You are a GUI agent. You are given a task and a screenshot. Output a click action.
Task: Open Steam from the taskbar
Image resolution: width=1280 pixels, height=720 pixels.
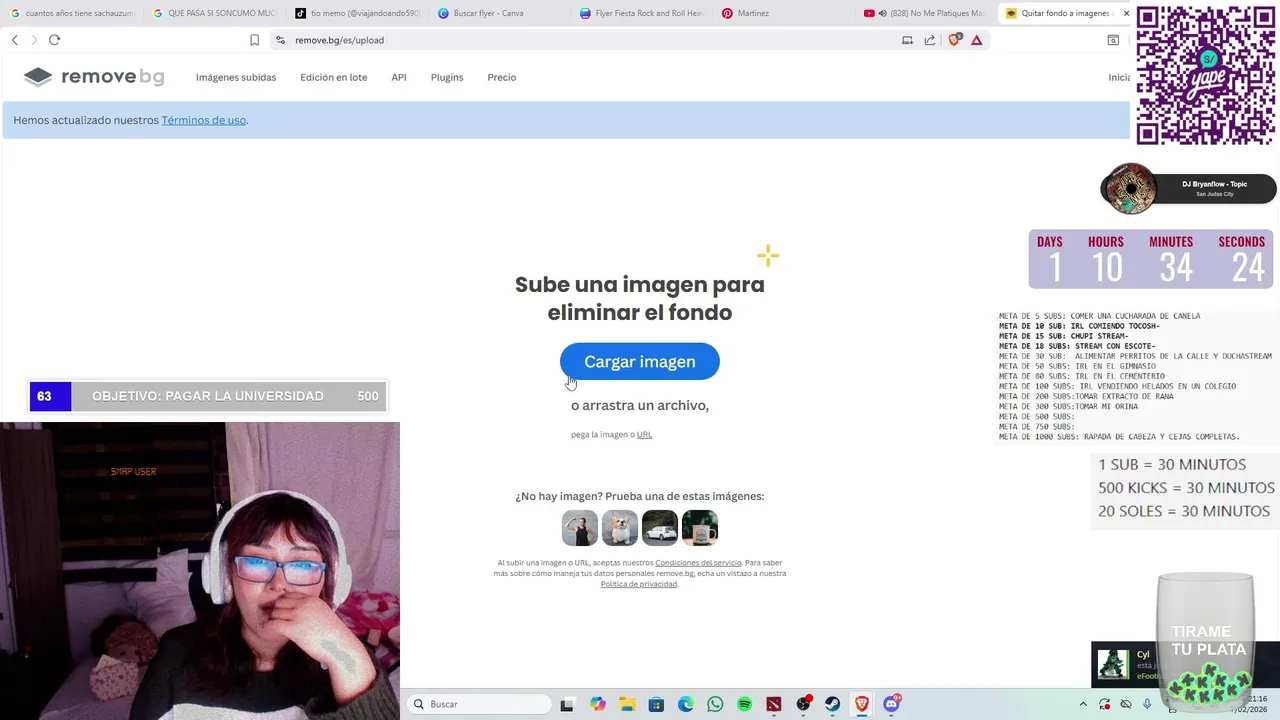click(x=832, y=705)
